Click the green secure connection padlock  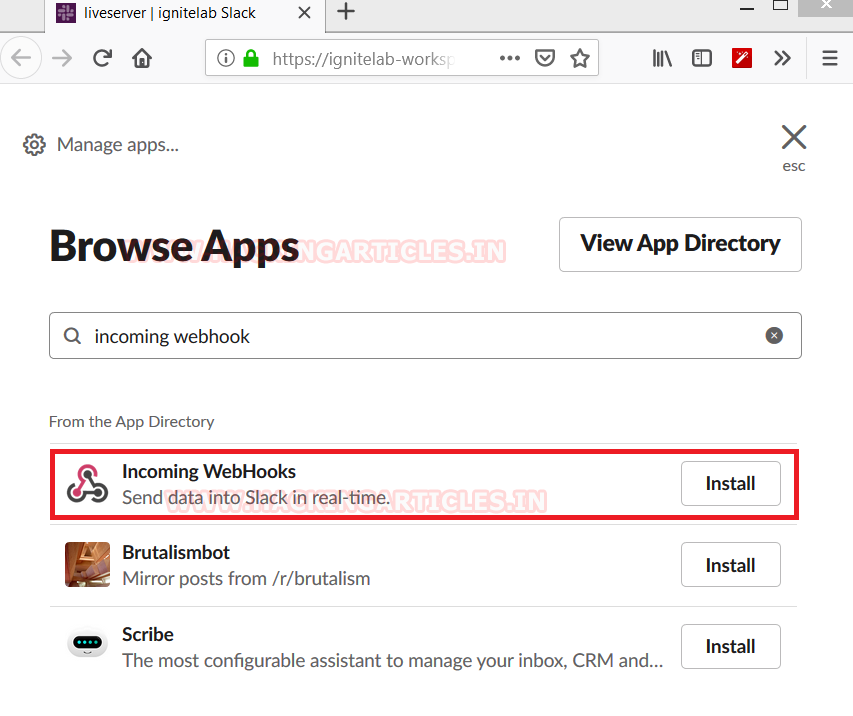pyautogui.click(x=251, y=58)
